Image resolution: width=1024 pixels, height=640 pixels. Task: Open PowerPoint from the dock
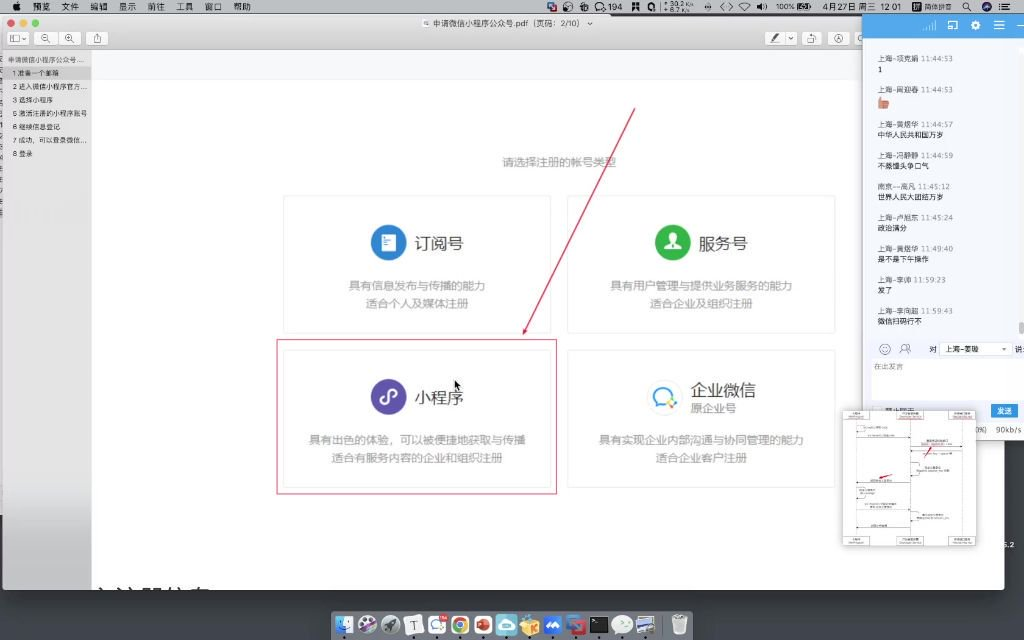click(x=483, y=625)
